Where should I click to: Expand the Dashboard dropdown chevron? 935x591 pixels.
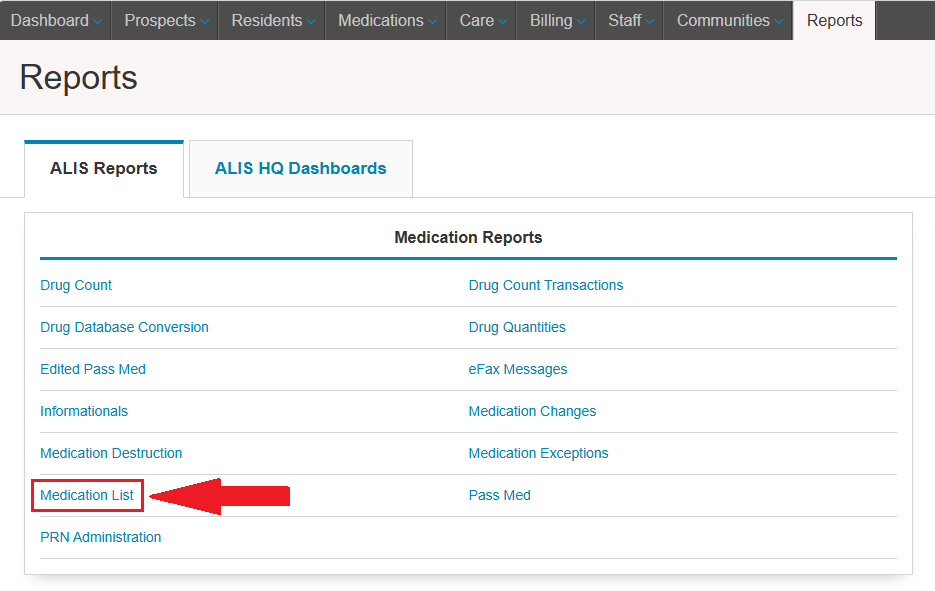pyautogui.click(x=98, y=21)
